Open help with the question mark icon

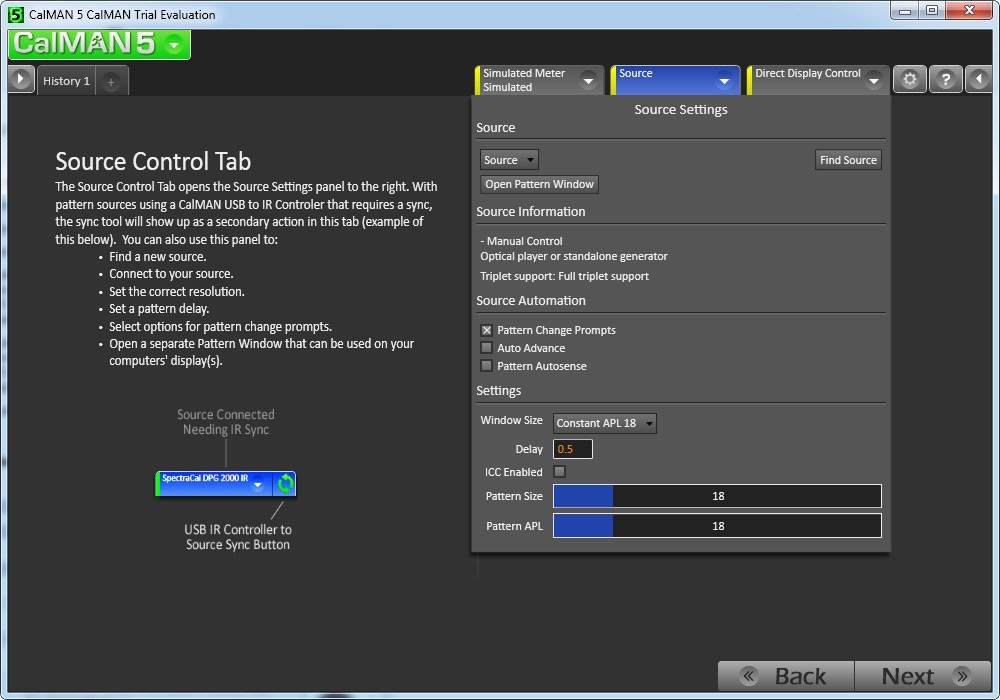946,80
